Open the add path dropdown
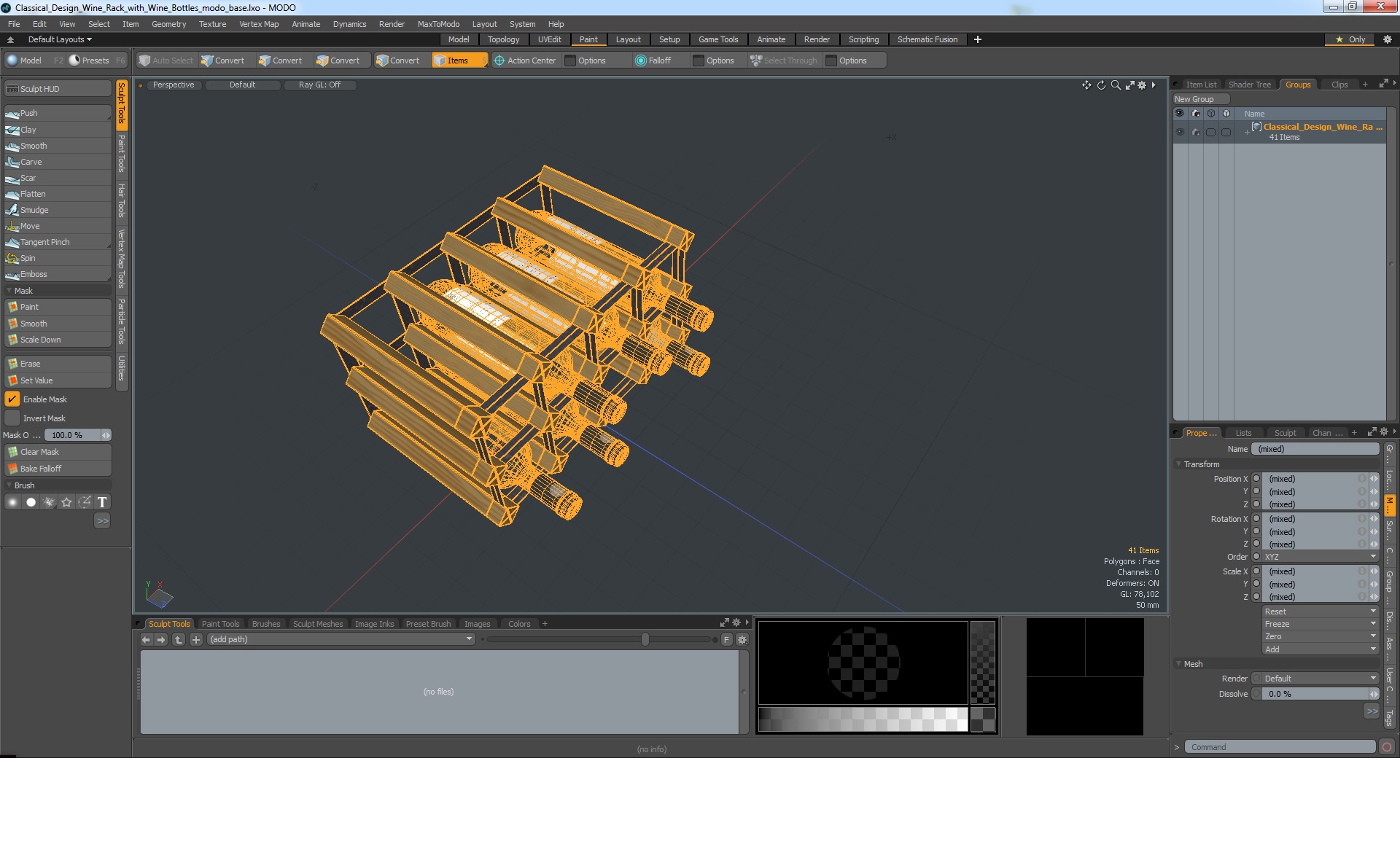Viewport: 1400px width, 844px height. (x=341, y=639)
